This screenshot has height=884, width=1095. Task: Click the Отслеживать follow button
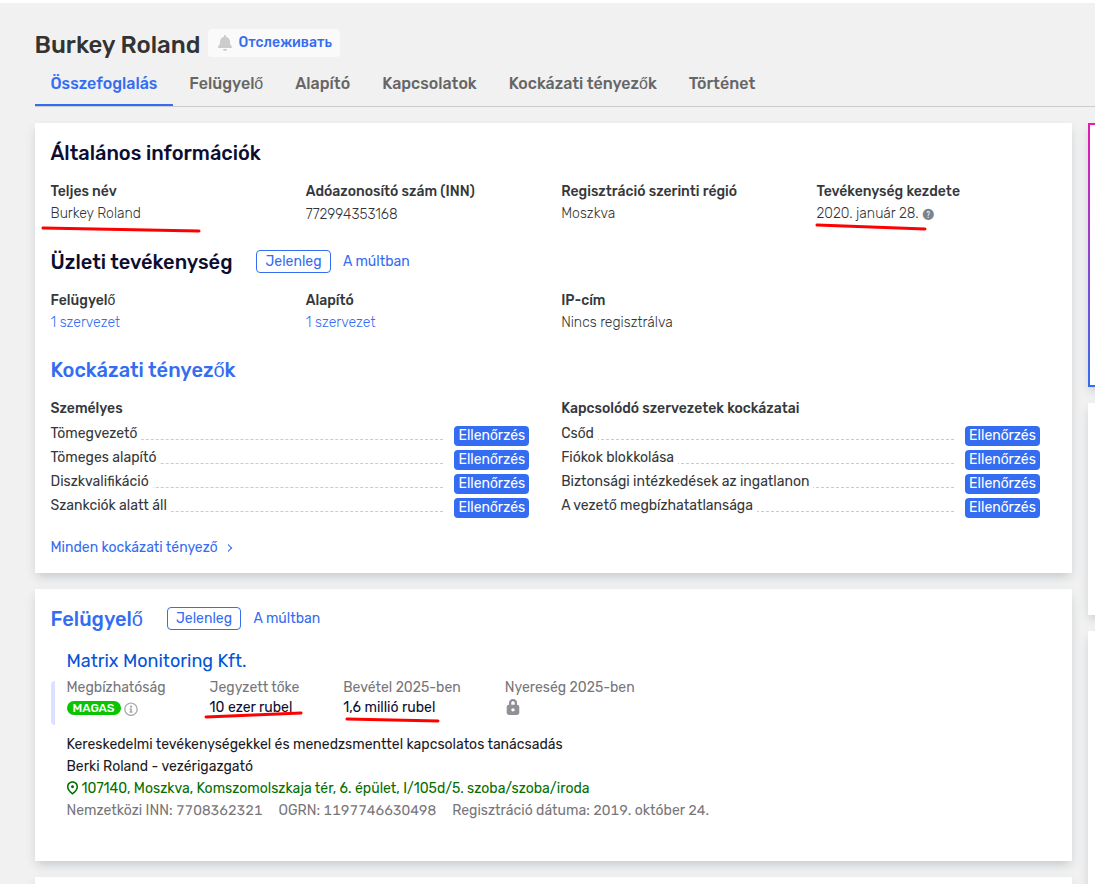pos(274,43)
